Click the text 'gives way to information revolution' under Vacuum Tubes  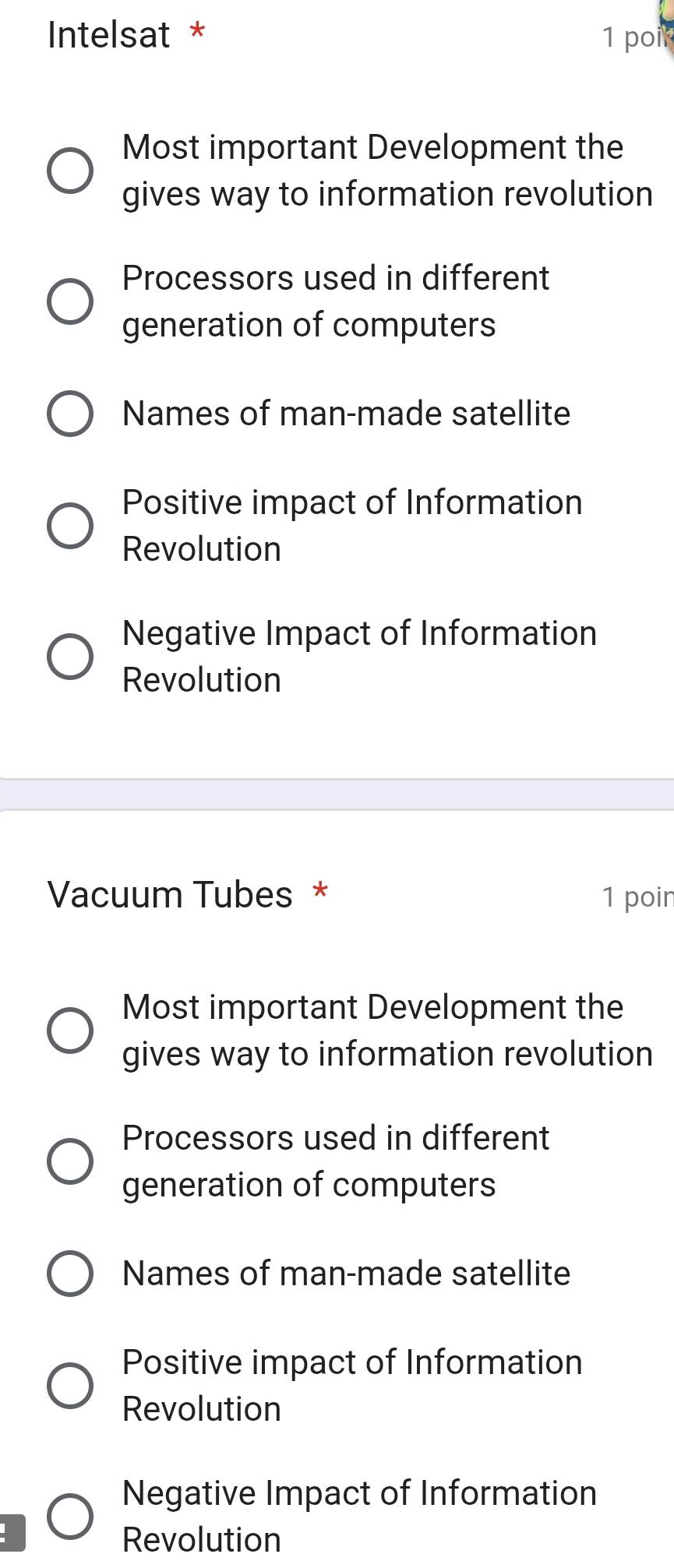pos(387,1054)
